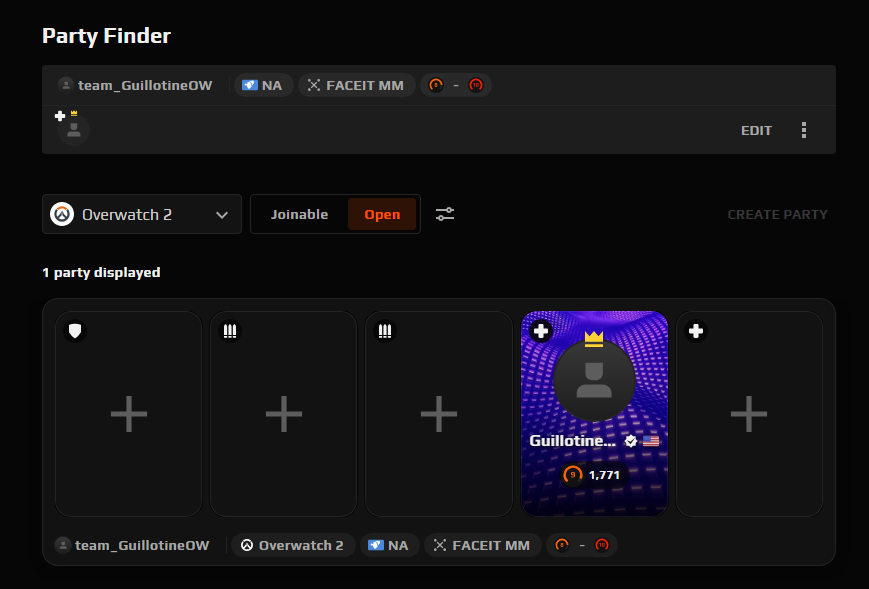Screen dimensions: 869x589
Task: Click support cross icon on Guillotine card
Action: [540, 331]
